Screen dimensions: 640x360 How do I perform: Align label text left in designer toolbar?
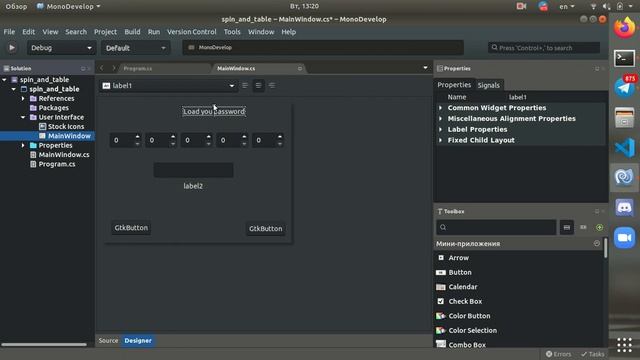tap(245, 85)
